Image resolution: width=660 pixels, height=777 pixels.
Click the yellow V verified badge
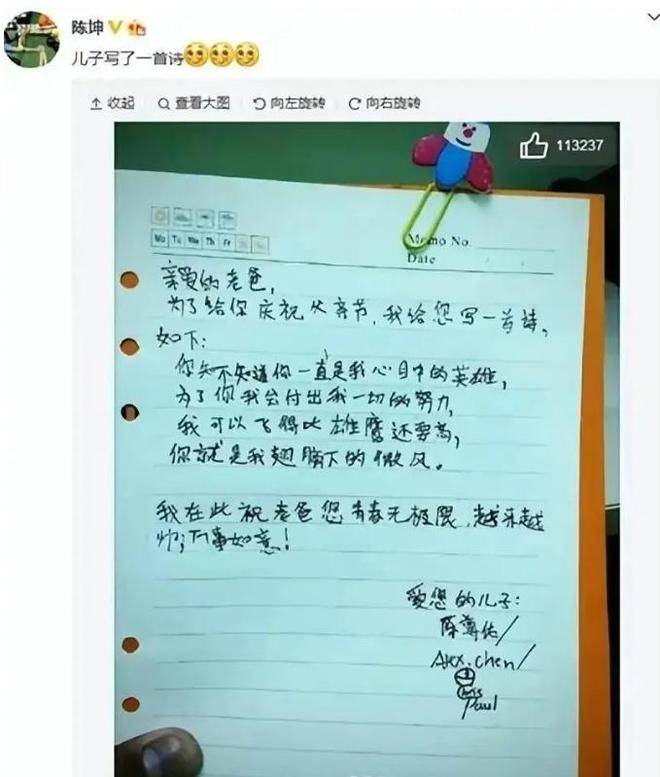tap(115, 28)
